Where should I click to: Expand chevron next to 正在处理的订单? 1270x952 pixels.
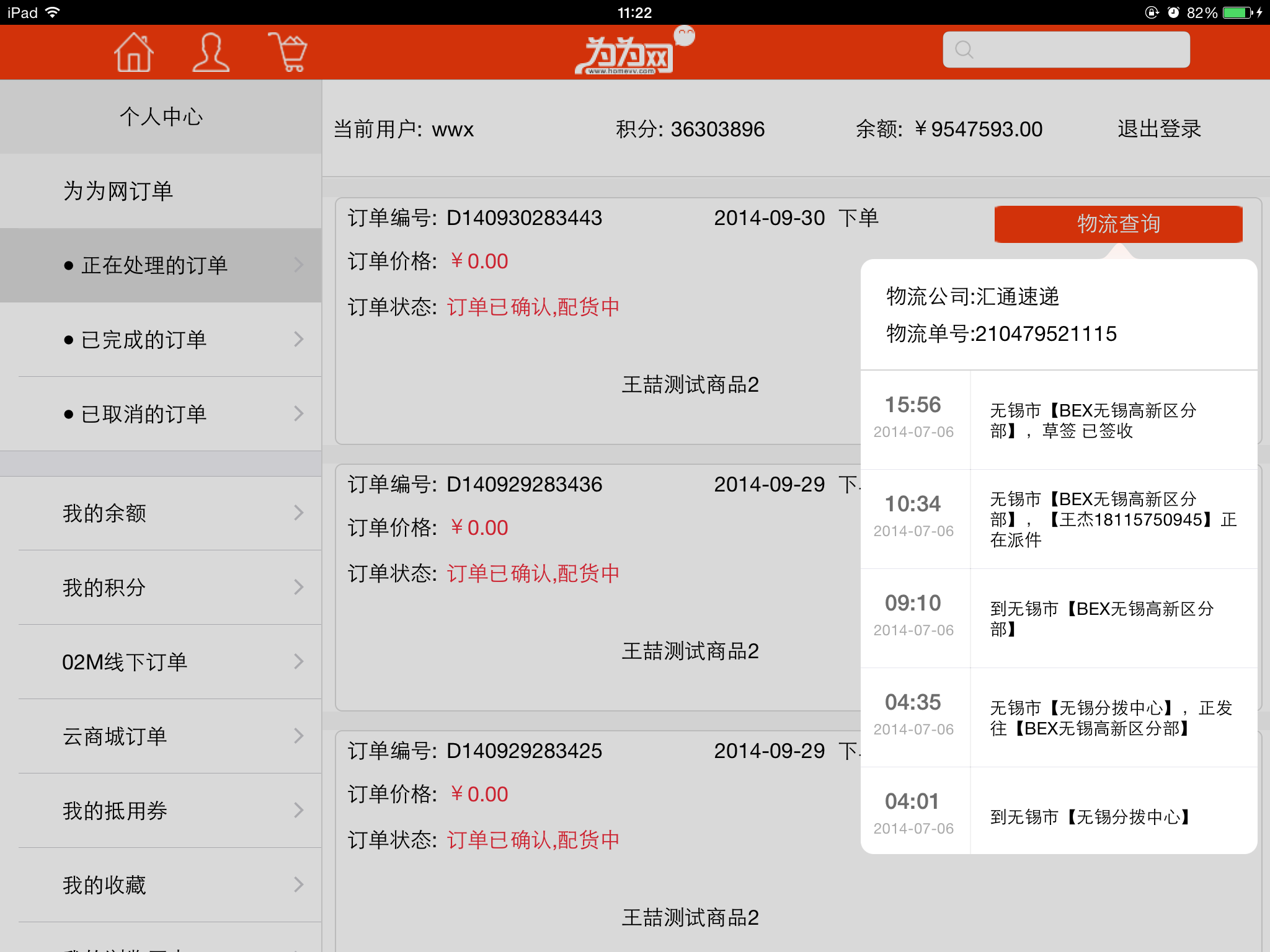point(299,265)
